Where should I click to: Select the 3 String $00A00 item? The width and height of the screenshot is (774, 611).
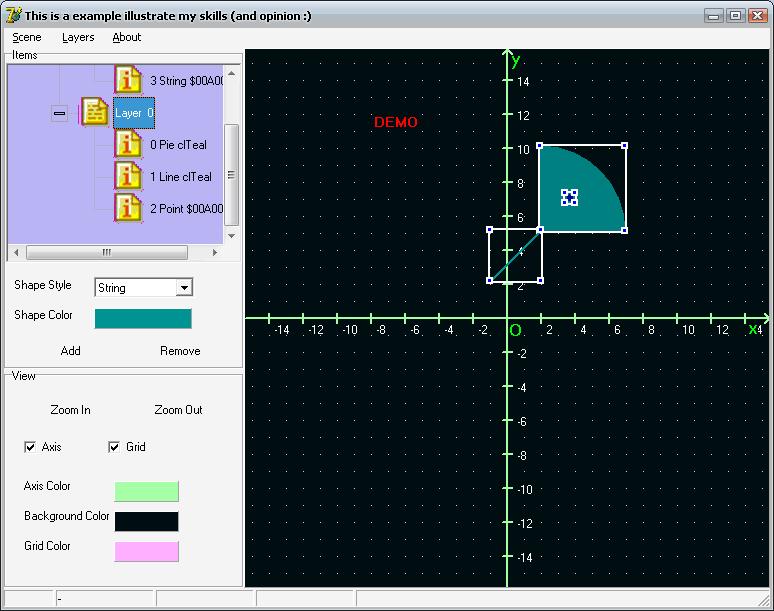[186, 81]
